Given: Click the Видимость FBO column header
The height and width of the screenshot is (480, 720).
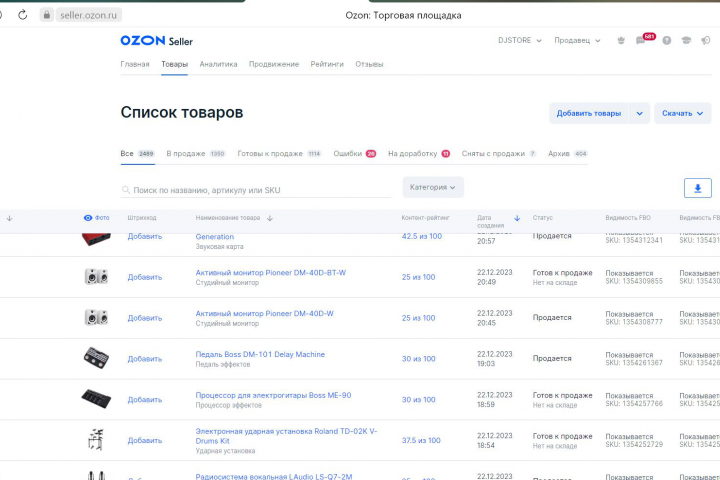Looking at the screenshot, I should tap(628, 218).
